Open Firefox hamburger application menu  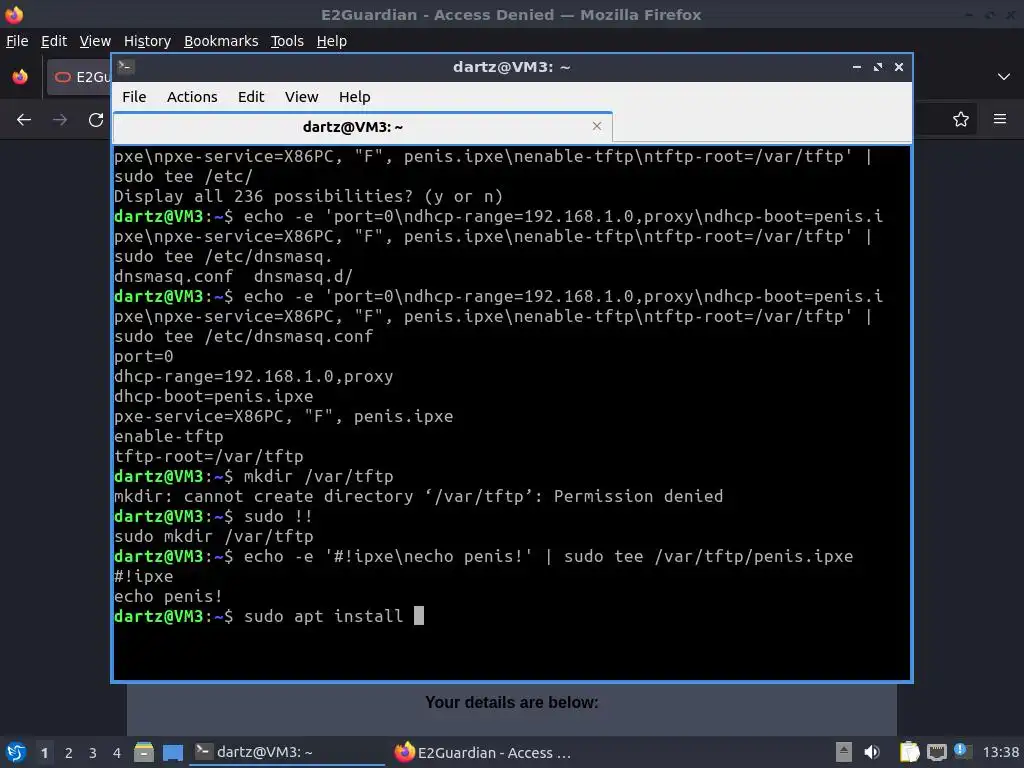pos(999,119)
